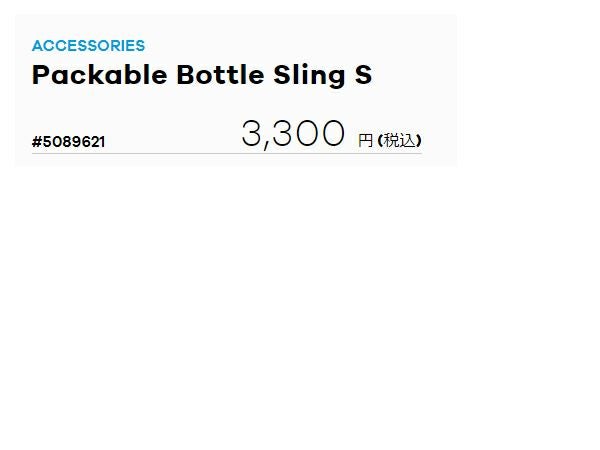This screenshot has width=600, height=450.
Task: Click the empty gray card area right of the title
Action: point(415,75)
